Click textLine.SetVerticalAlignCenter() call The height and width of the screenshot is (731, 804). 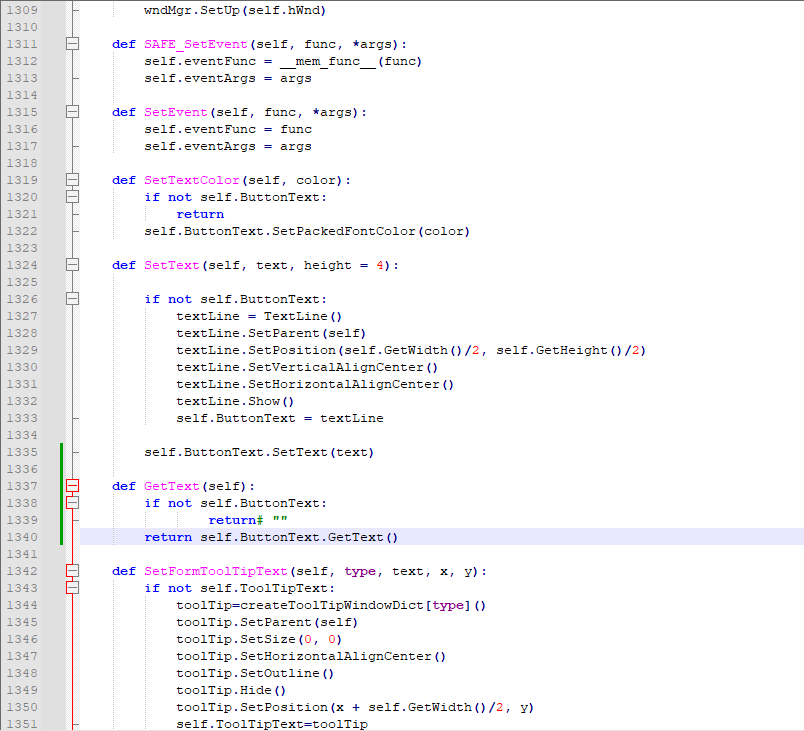(307, 368)
